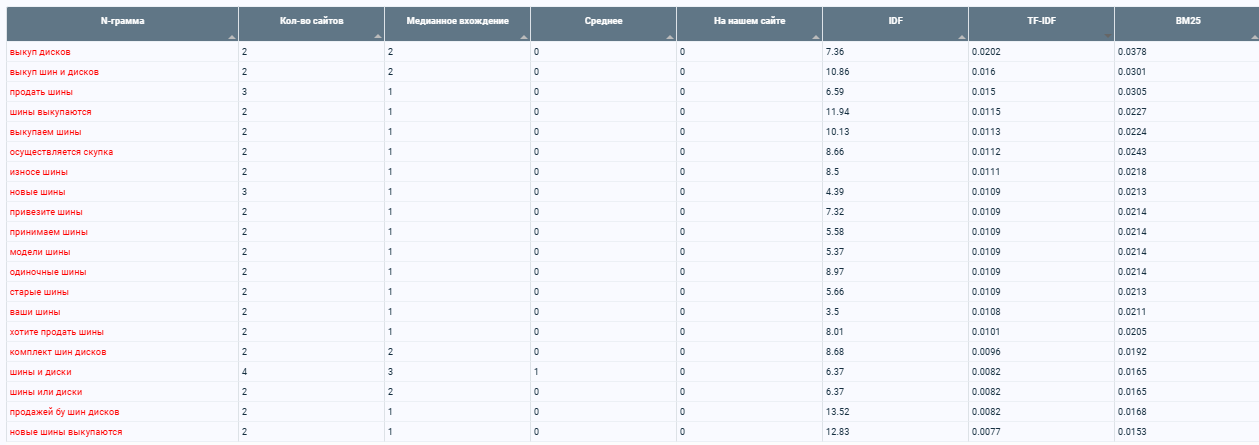Viewport: 1259px width, 445px height.
Task: Click the IDF value 11.94 cell
Action: pyautogui.click(x=838, y=112)
